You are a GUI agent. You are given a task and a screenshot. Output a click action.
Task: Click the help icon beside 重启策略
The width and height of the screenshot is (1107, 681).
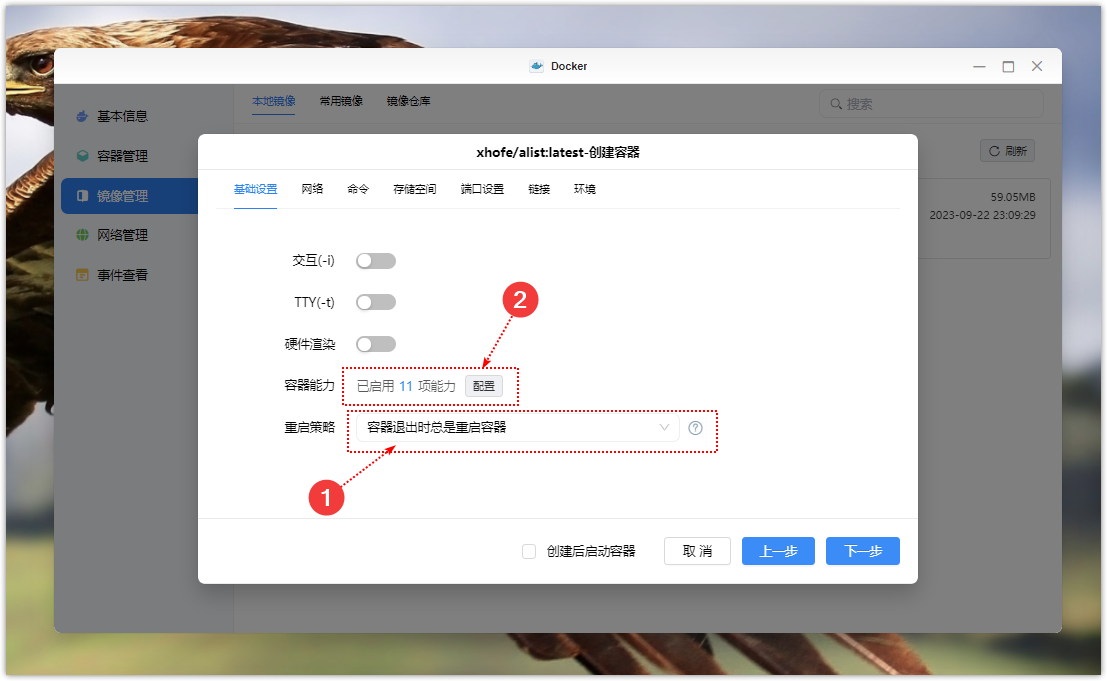click(695, 428)
